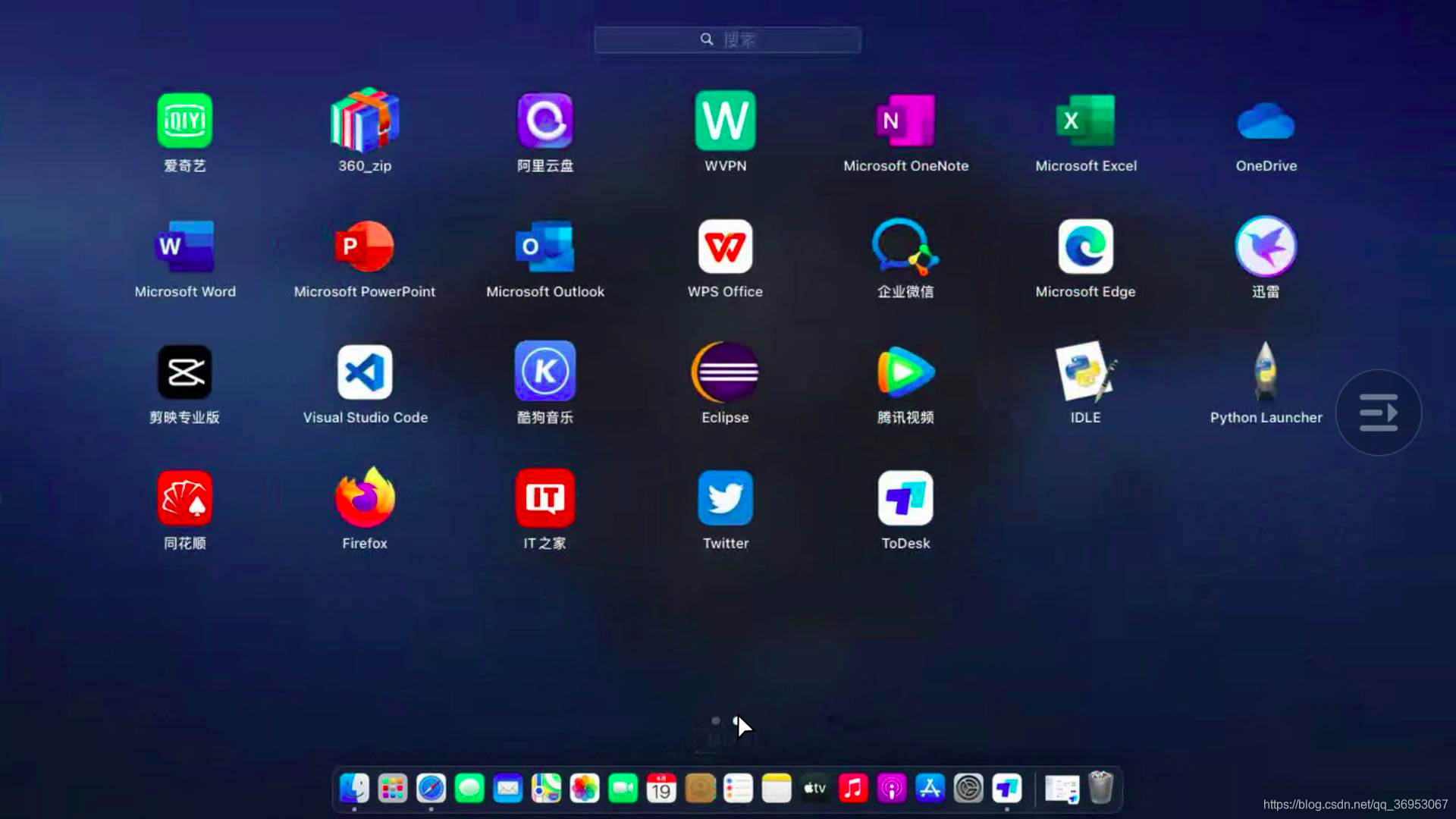Open IT之家 app

(x=545, y=498)
